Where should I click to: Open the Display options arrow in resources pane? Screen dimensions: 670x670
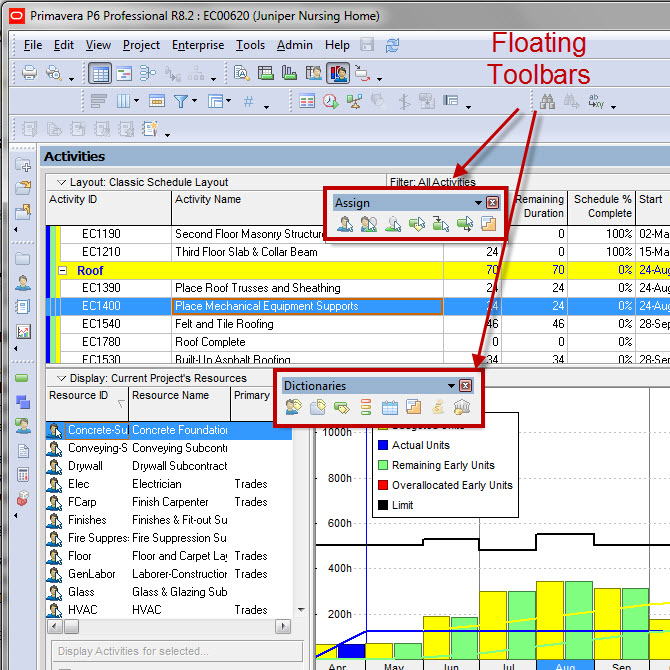point(62,378)
